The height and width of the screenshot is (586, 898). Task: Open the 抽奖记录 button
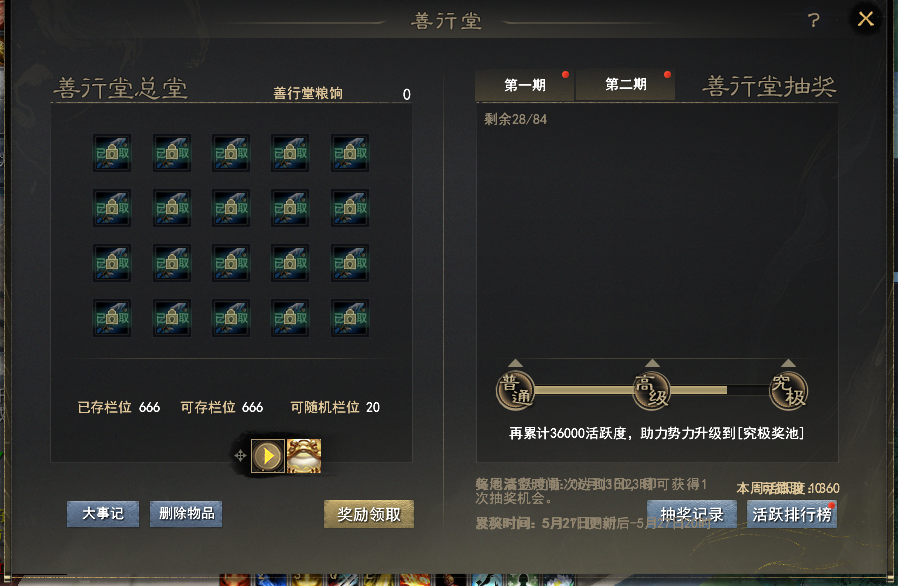coord(692,514)
